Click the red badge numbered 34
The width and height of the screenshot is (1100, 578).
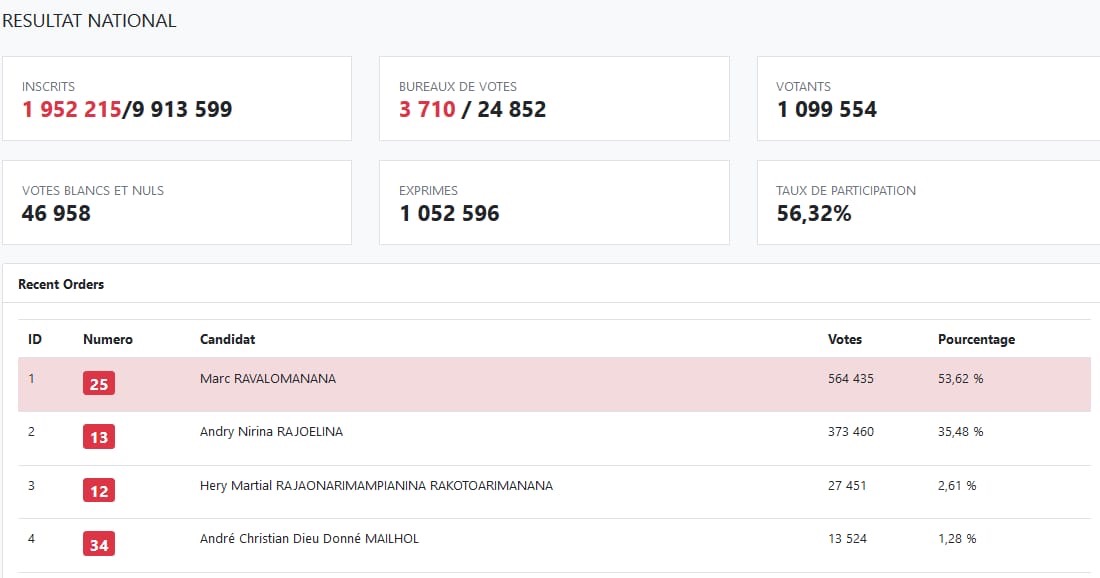(99, 544)
